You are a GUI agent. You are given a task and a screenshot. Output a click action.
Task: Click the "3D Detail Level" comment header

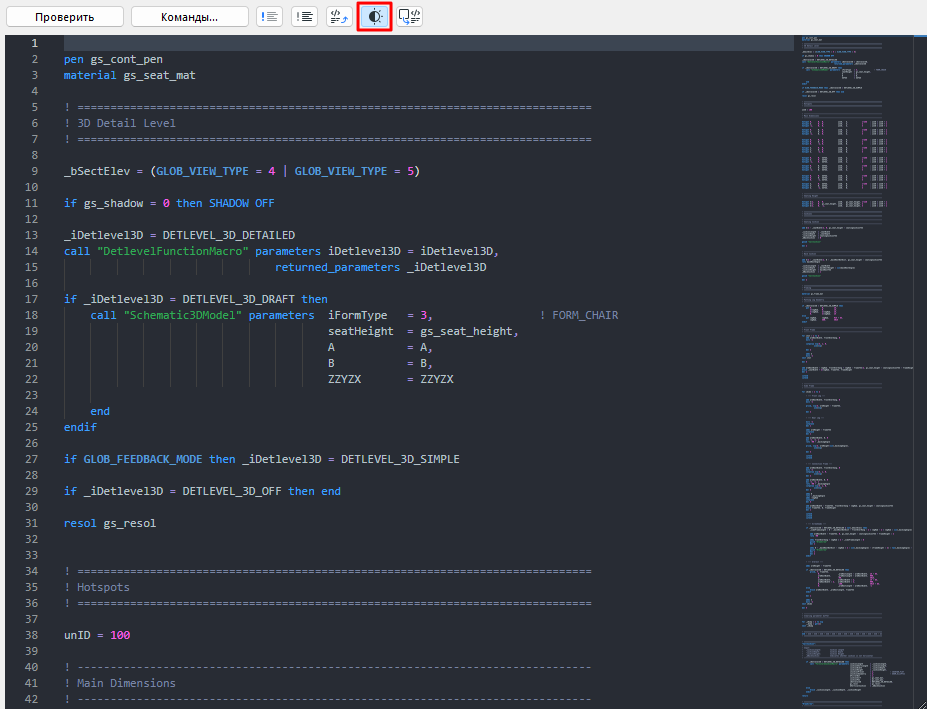click(126, 123)
